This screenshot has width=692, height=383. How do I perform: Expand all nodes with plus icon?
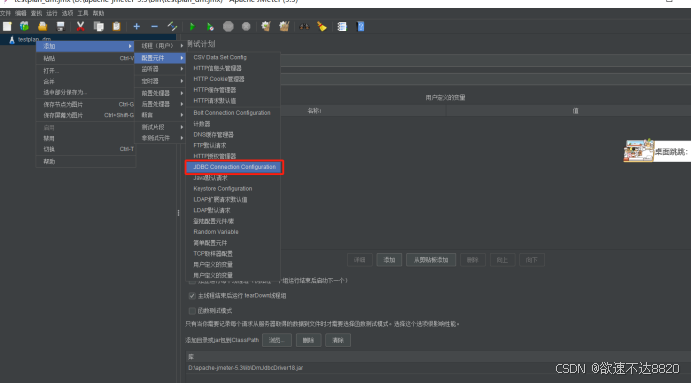pyautogui.click(x=136, y=26)
